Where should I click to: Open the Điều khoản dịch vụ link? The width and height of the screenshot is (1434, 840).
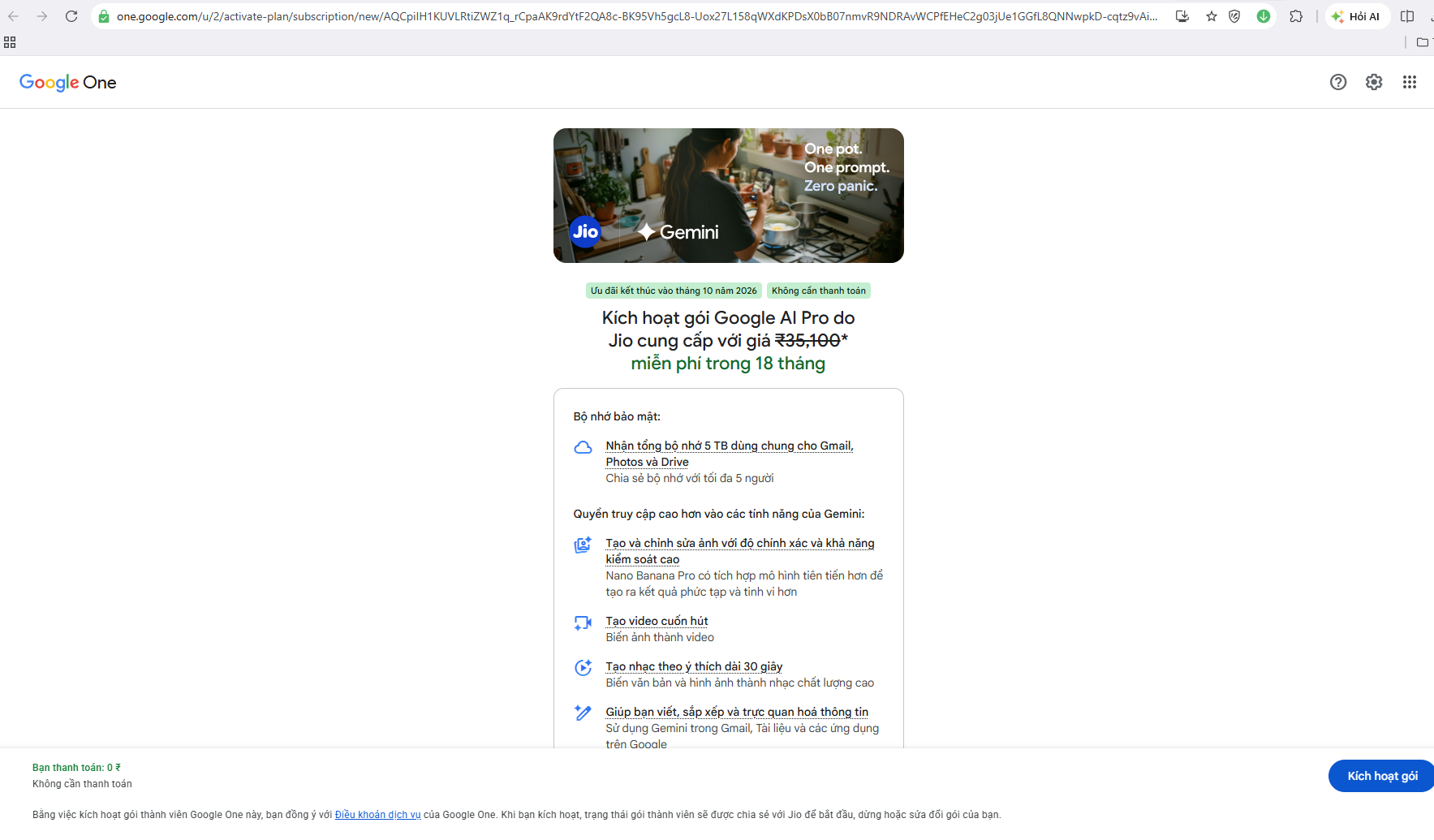tap(377, 815)
